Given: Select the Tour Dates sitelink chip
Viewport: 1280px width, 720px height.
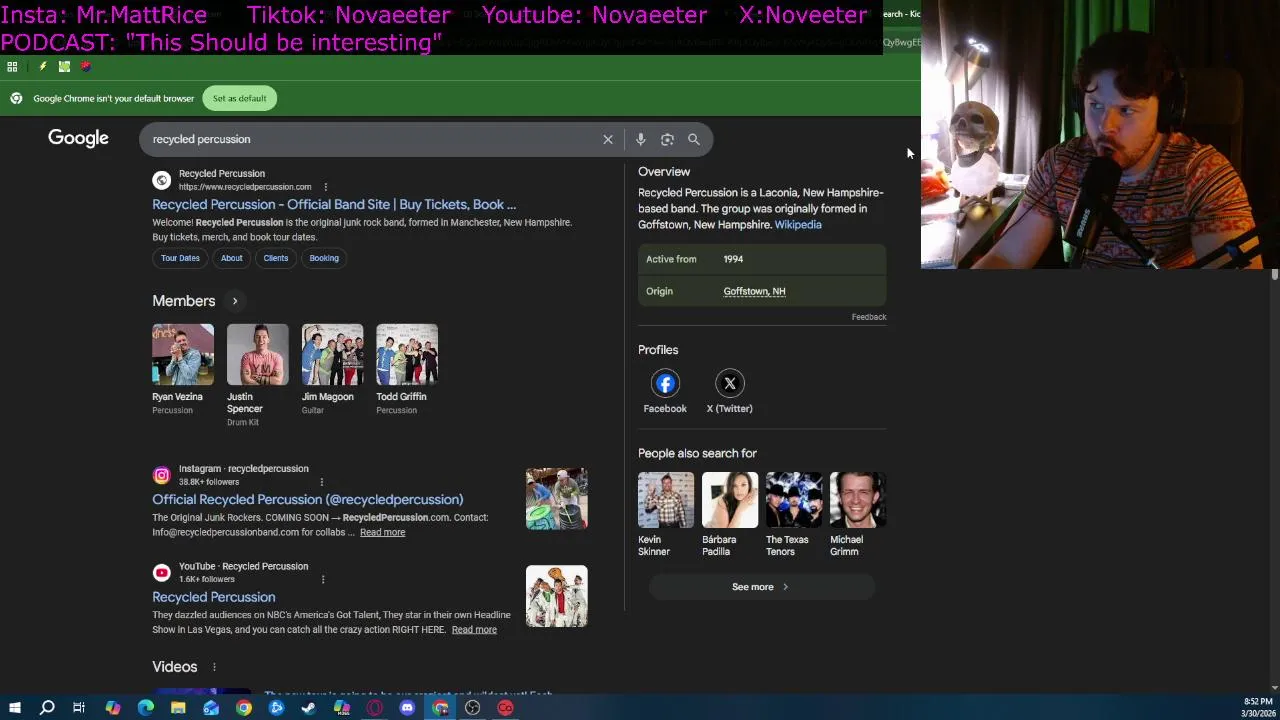Looking at the screenshot, I should coord(181,258).
